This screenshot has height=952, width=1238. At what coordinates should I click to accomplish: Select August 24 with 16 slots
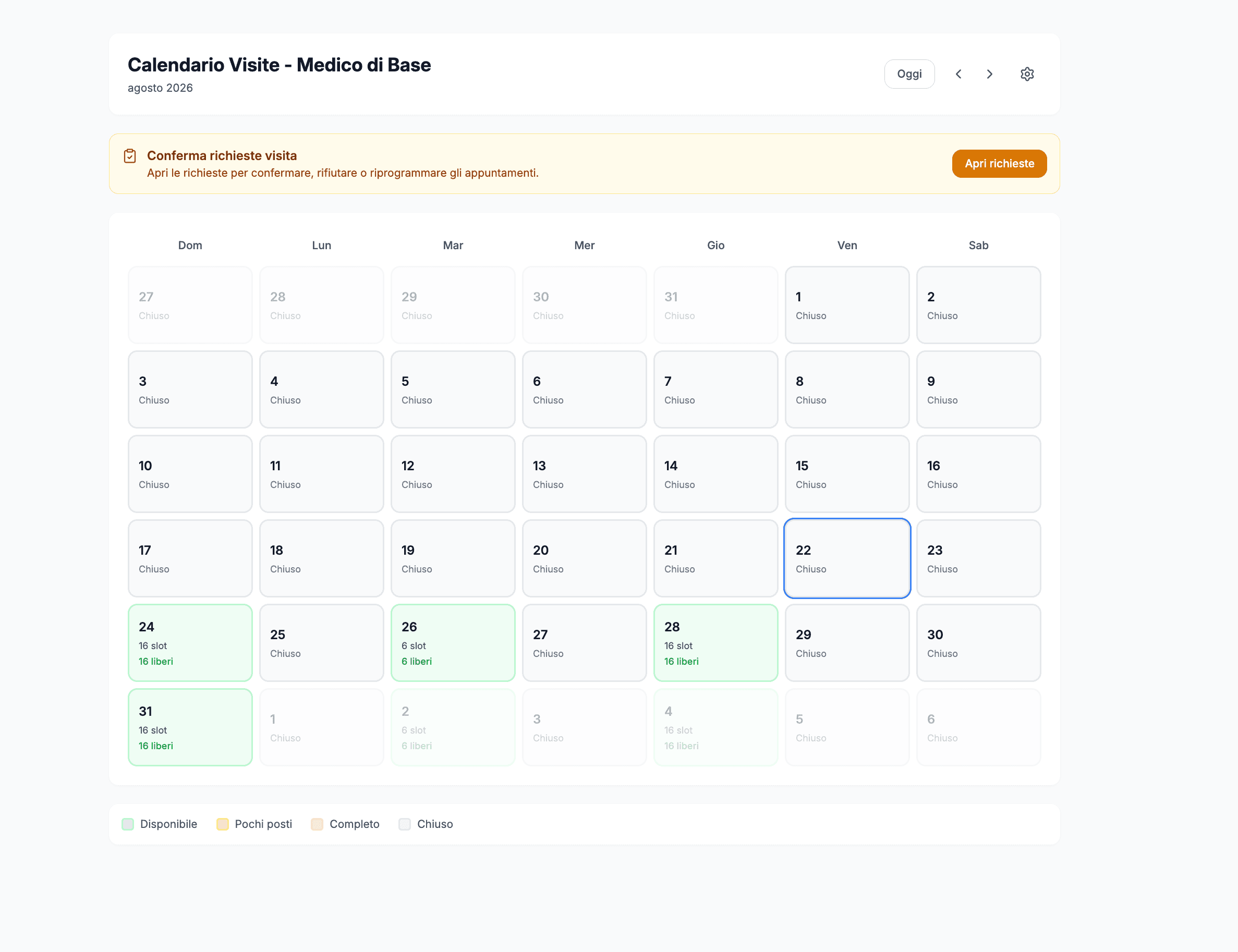(190, 643)
